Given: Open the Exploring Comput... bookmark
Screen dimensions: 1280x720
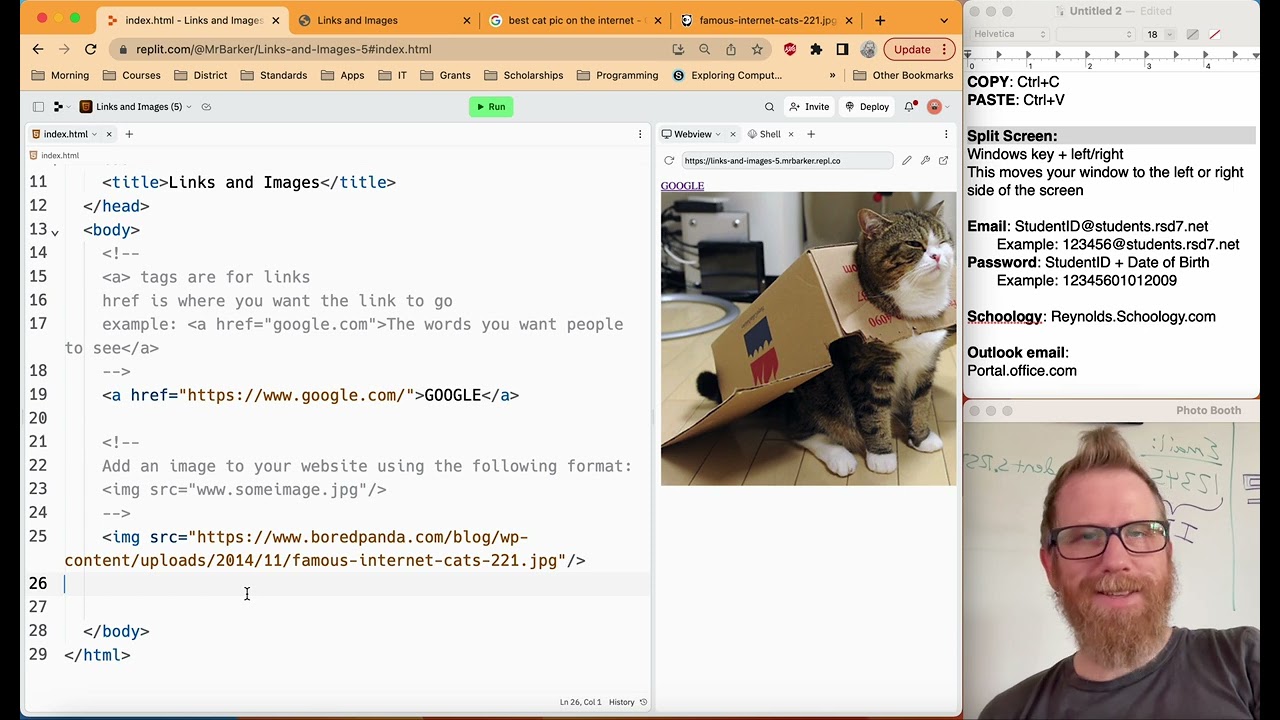Looking at the screenshot, I should [727, 75].
